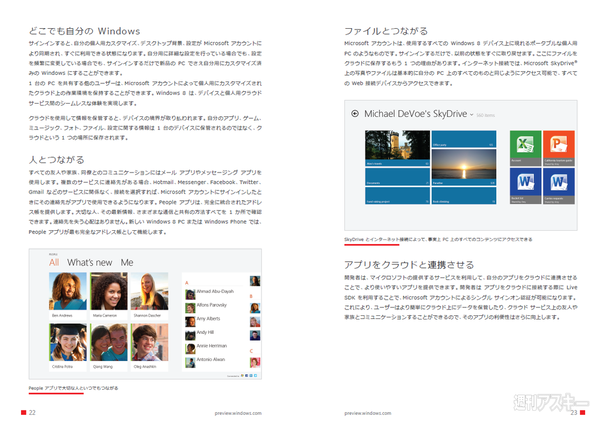
Task: Click the SkyDrive caption under the screenshot
Action: [x=438, y=240]
